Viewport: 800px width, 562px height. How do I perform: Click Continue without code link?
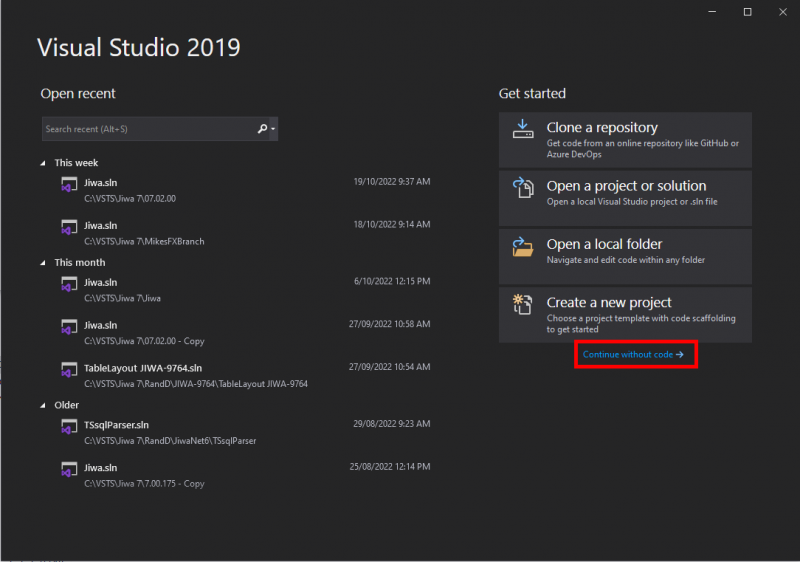coord(633,355)
